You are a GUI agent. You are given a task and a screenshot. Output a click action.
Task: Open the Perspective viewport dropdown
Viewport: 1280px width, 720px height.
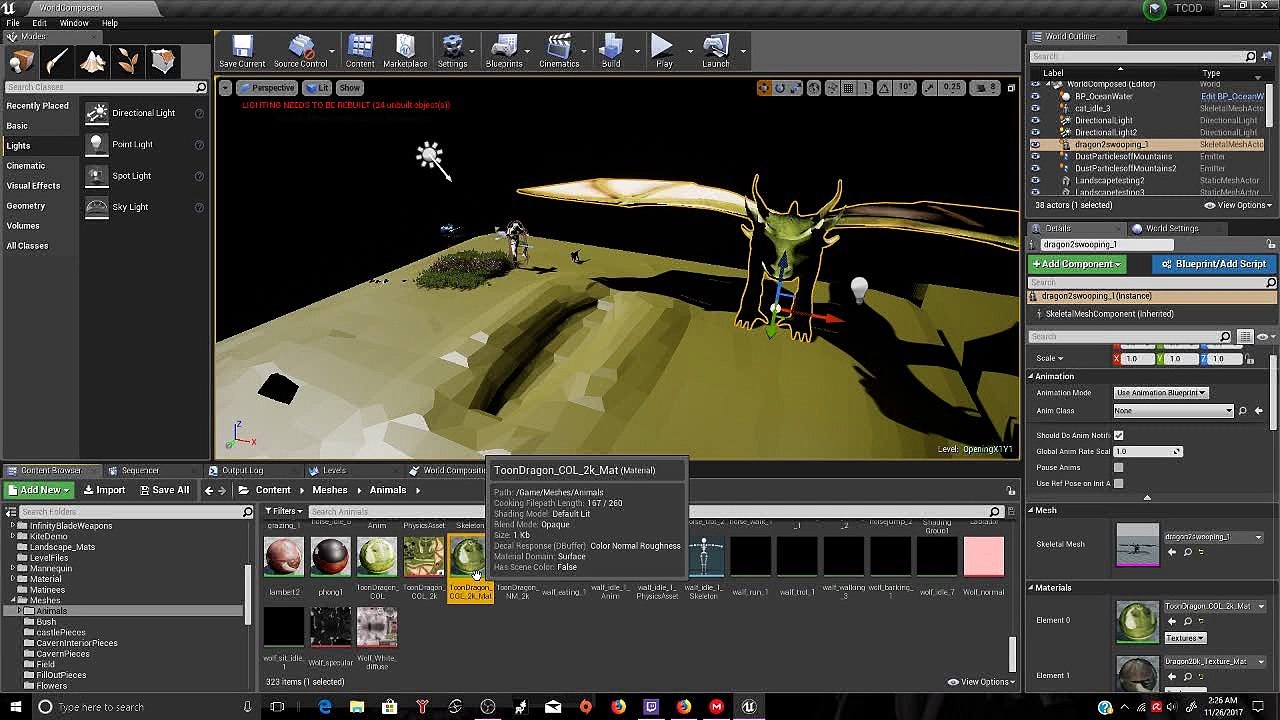(x=266, y=88)
